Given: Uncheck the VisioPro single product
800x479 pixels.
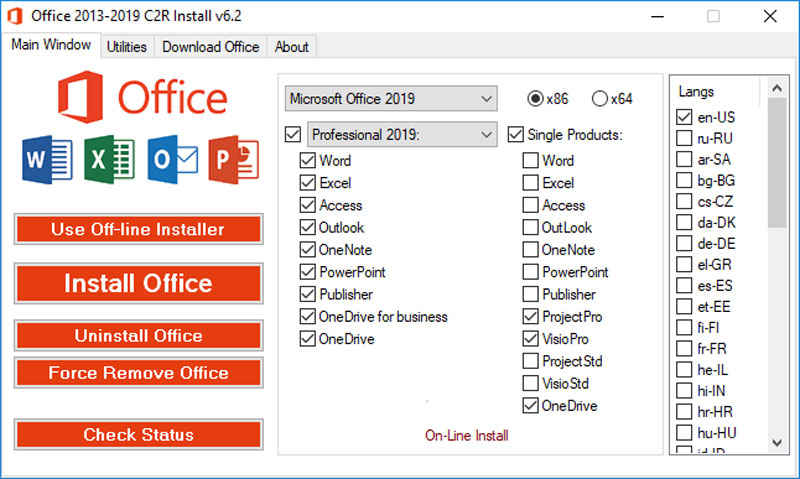Looking at the screenshot, I should 530,339.
